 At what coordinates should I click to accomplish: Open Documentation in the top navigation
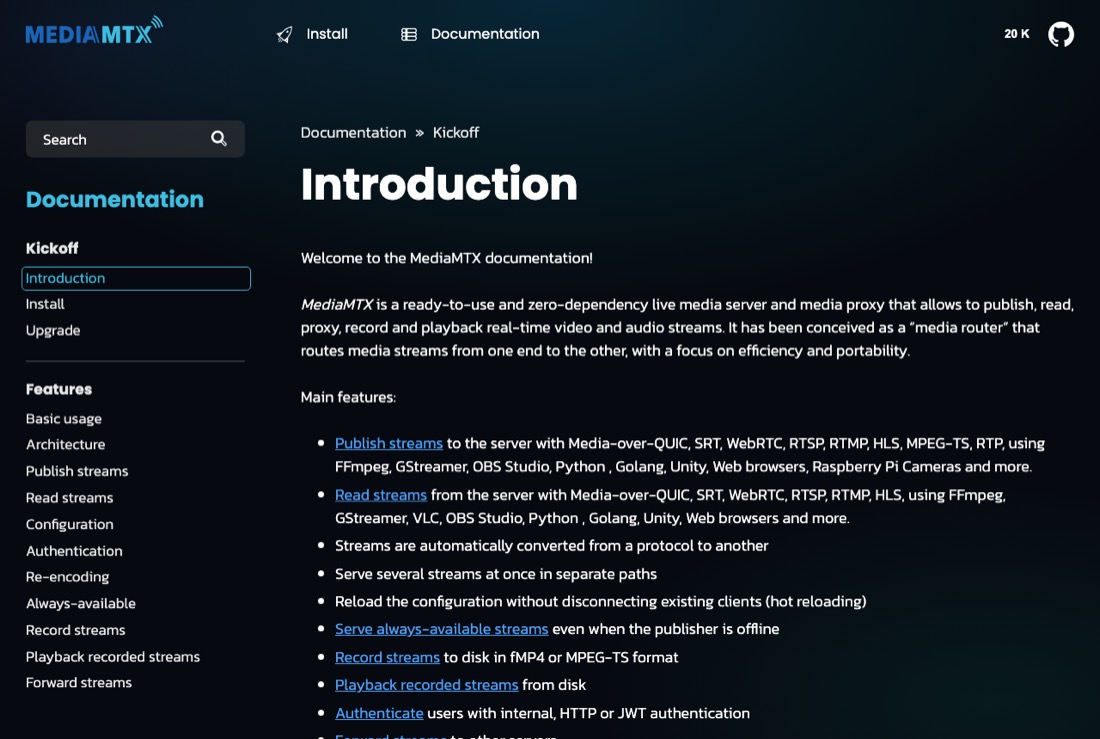tap(485, 34)
